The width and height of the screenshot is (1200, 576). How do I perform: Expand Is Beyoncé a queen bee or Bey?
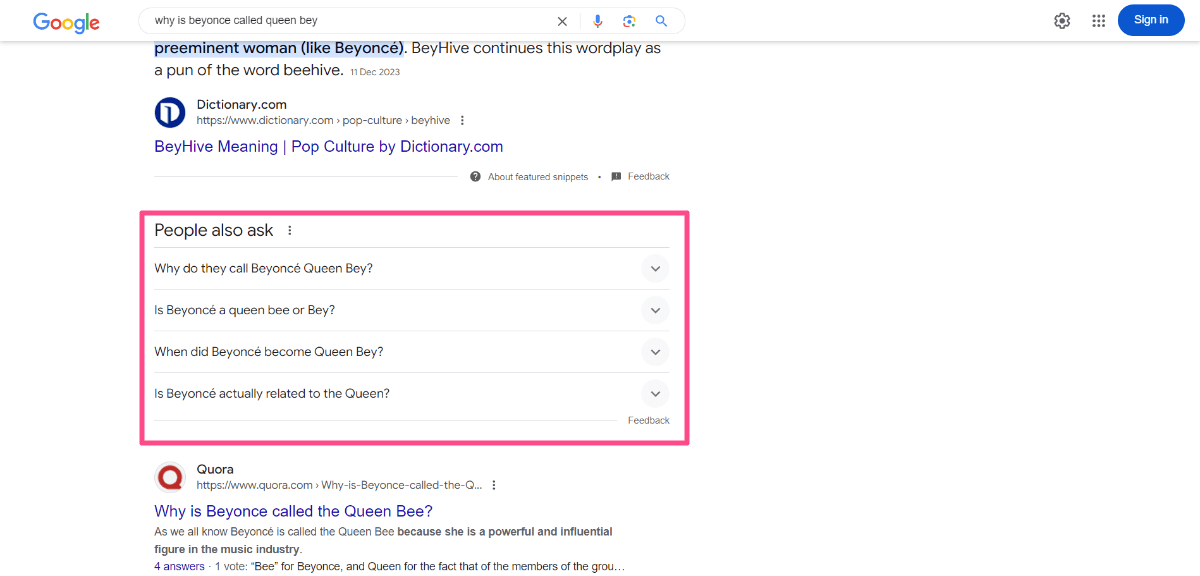[412, 310]
